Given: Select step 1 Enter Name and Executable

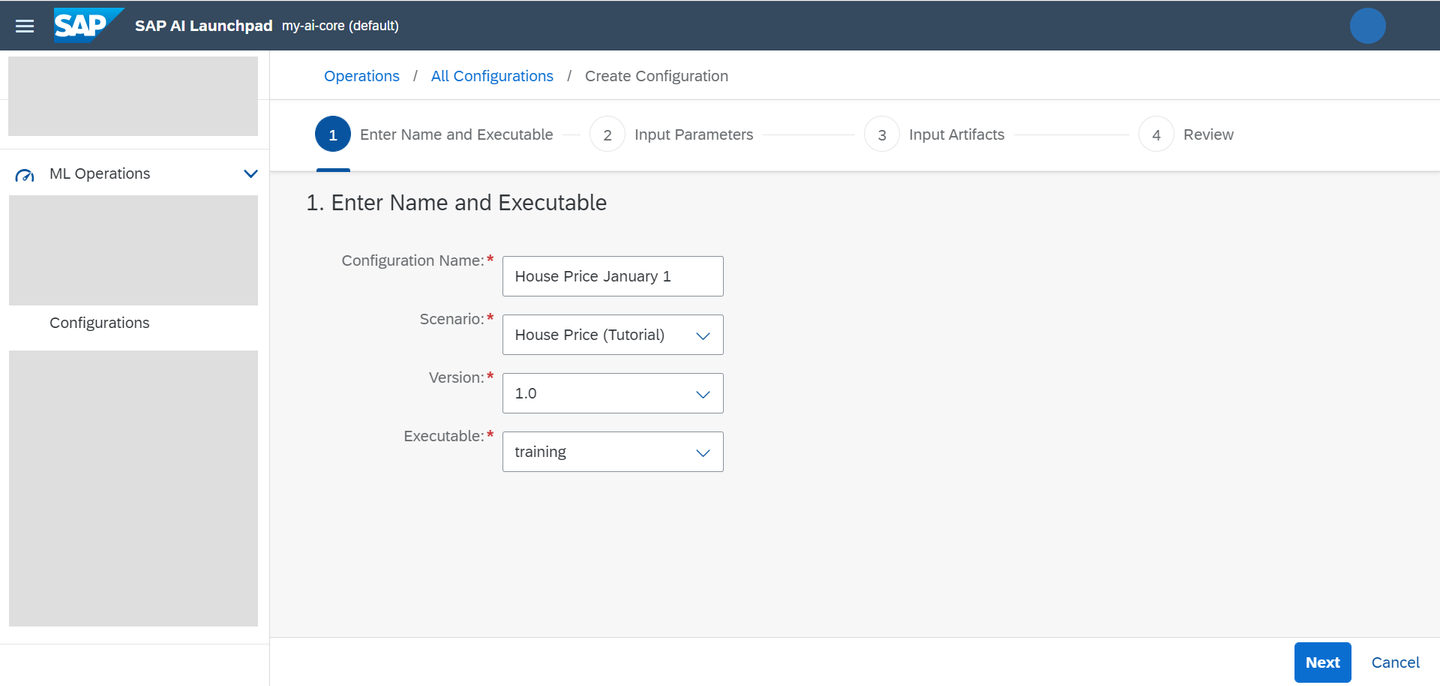Looking at the screenshot, I should pos(433,135).
